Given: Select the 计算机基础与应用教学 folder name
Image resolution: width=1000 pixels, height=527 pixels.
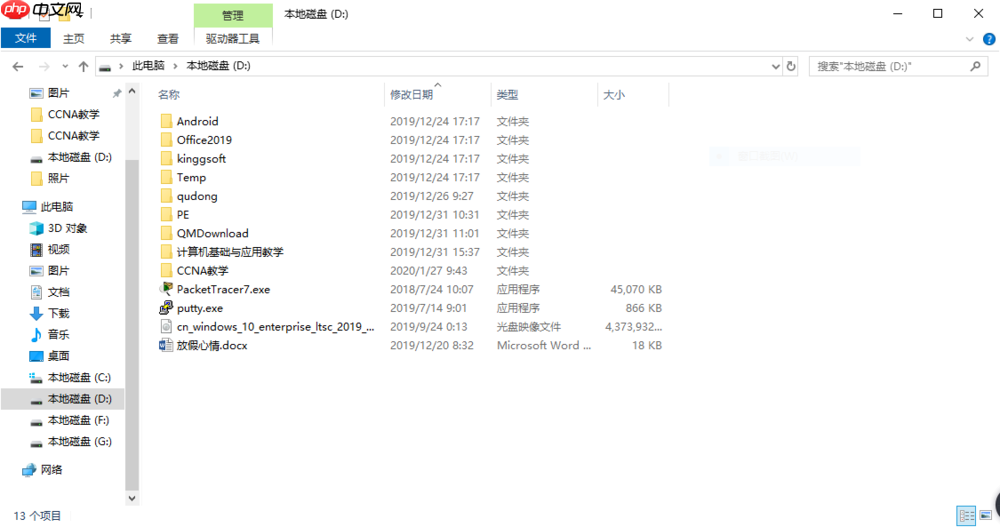Looking at the screenshot, I should [230, 252].
